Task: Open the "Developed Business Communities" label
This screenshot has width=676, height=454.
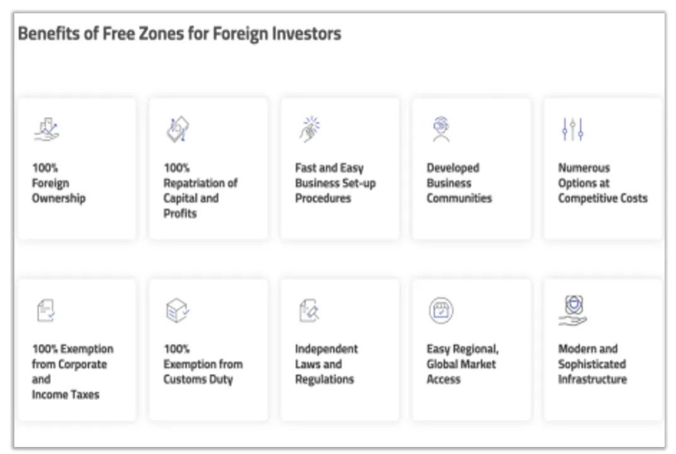Action: [459, 183]
